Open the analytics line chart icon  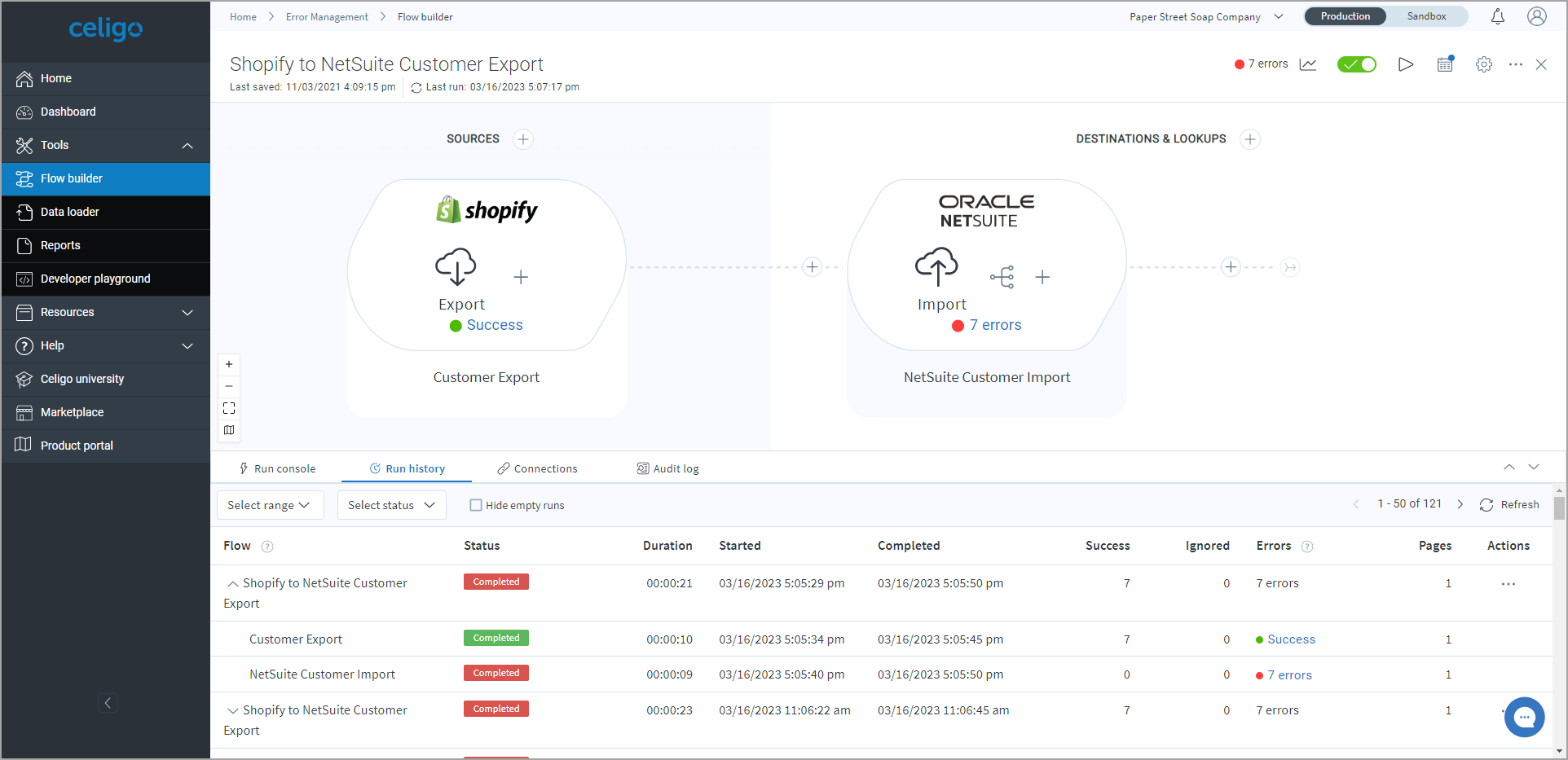(x=1308, y=64)
